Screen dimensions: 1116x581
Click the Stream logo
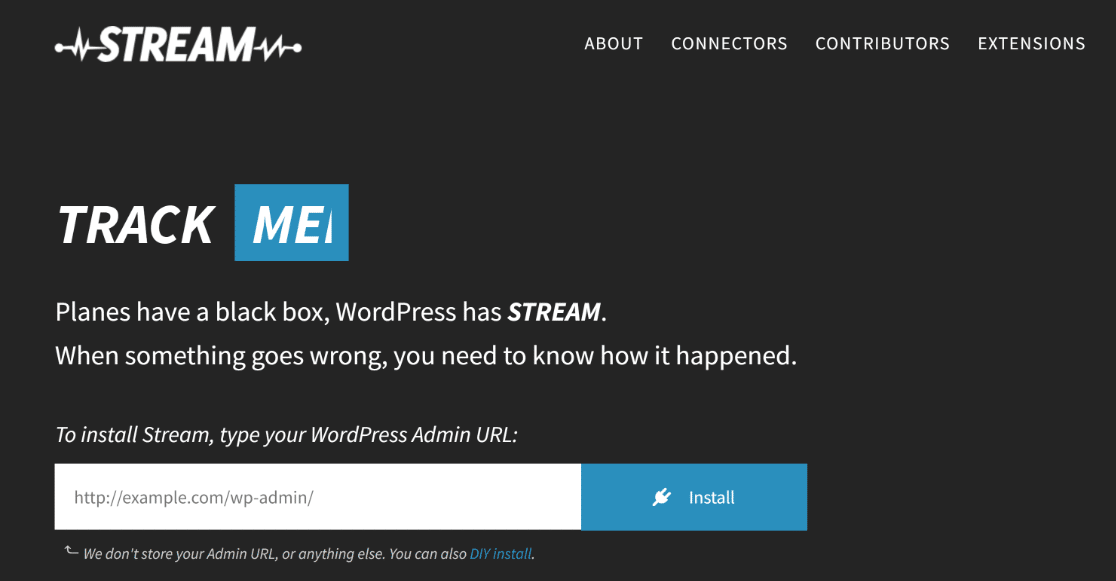click(178, 45)
